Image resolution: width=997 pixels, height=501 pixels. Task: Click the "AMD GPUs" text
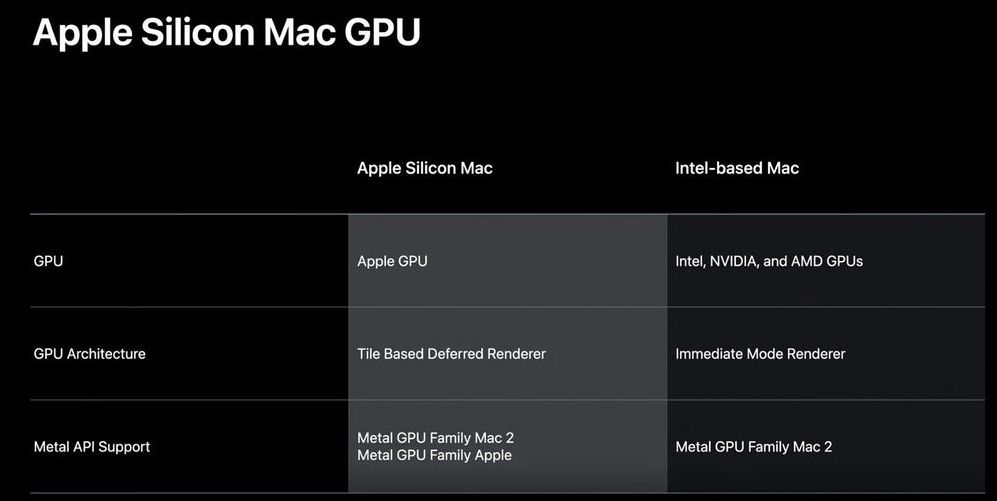point(827,261)
